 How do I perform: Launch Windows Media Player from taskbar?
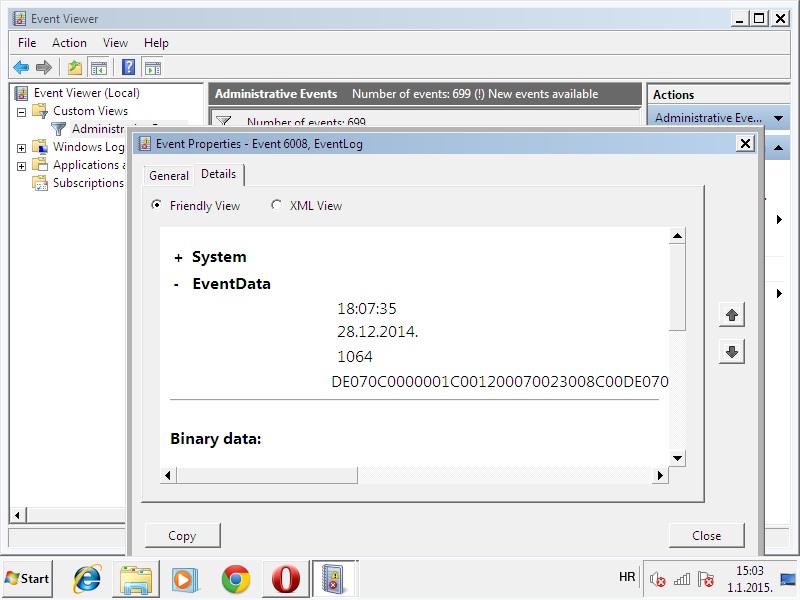[184, 579]
